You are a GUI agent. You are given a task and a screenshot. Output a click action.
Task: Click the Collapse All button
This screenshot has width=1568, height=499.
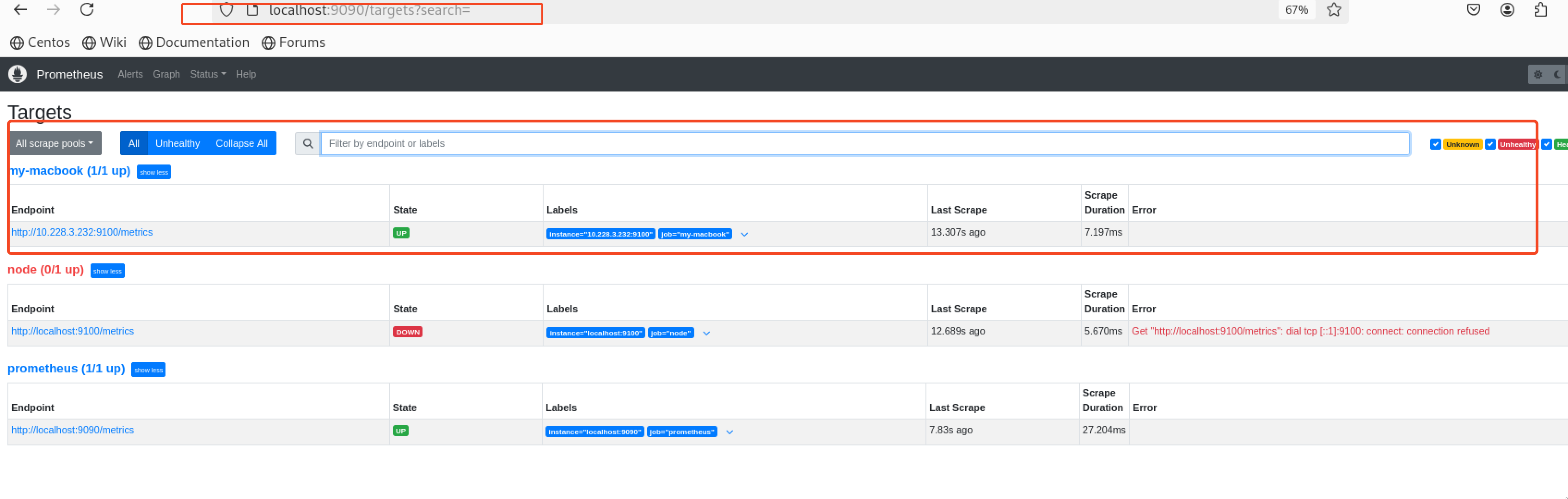[242, 144]
